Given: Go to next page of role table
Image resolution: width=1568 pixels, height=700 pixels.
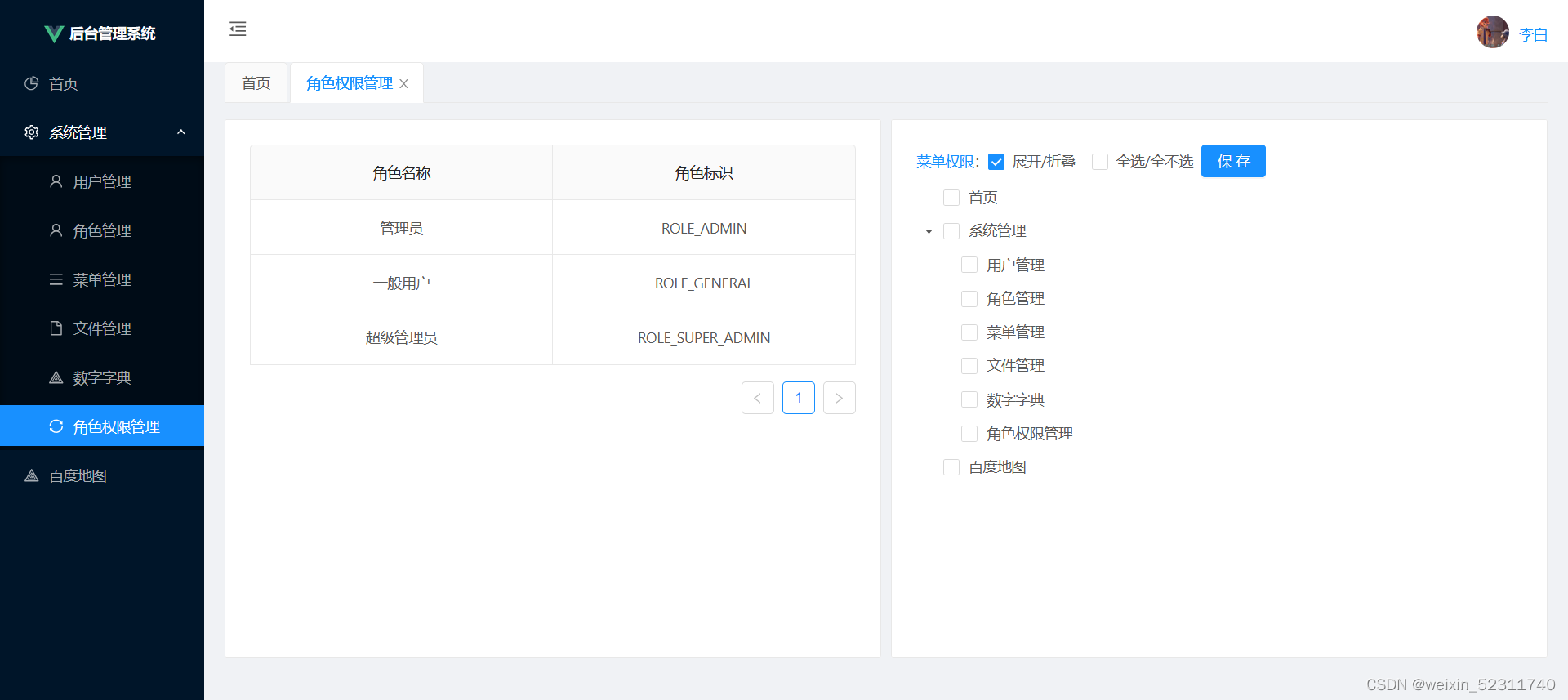Looking at the screenshot, I should click(840, 398).
